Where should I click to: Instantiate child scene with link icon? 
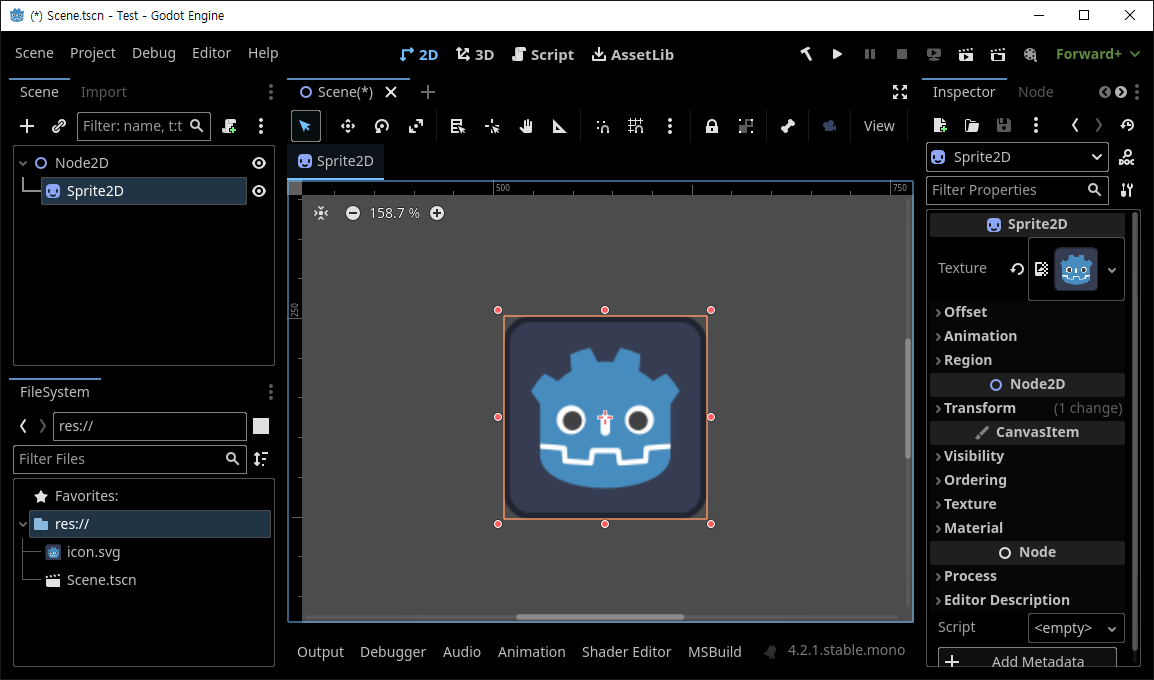[59, 126]
